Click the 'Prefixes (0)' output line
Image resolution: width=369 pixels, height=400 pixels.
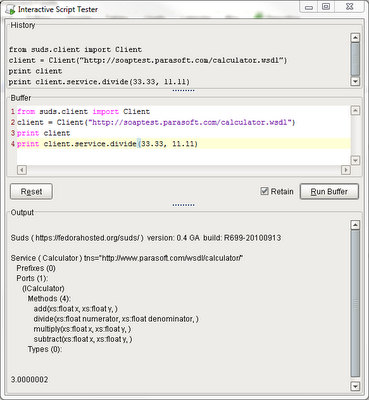click(36, 268)
